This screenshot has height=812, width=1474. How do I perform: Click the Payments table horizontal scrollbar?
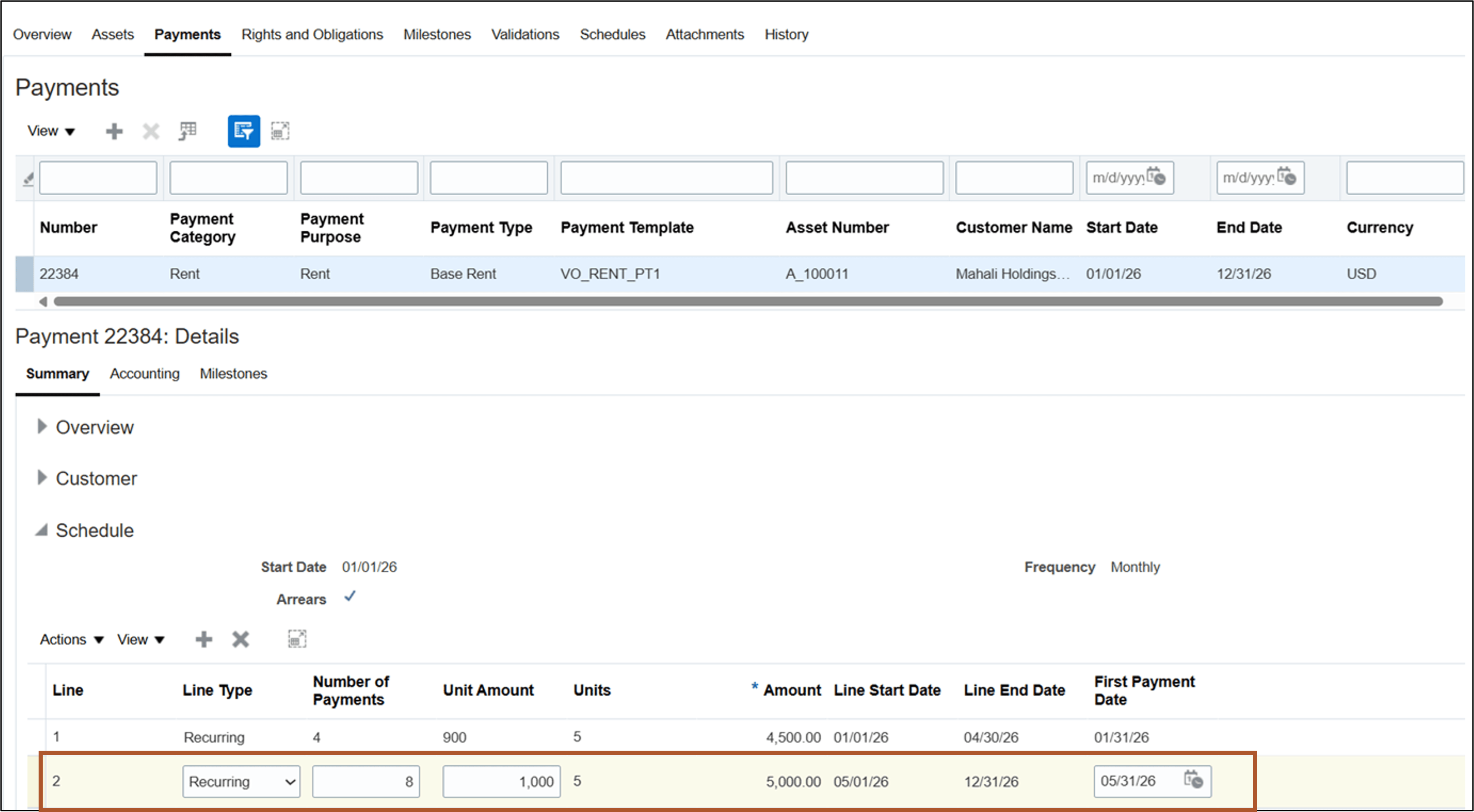[x=748, y=302]
